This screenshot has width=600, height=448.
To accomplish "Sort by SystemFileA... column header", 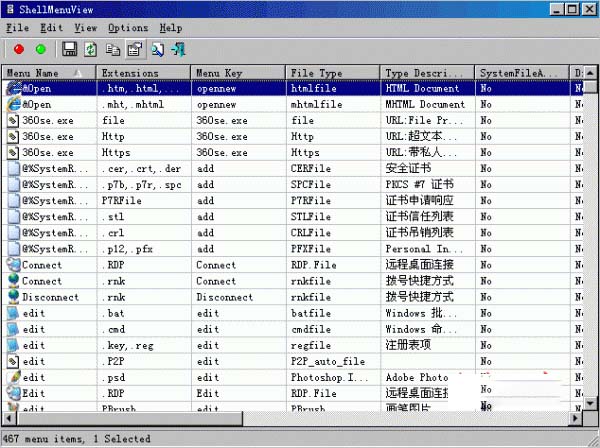I will (x=522, y=73).
